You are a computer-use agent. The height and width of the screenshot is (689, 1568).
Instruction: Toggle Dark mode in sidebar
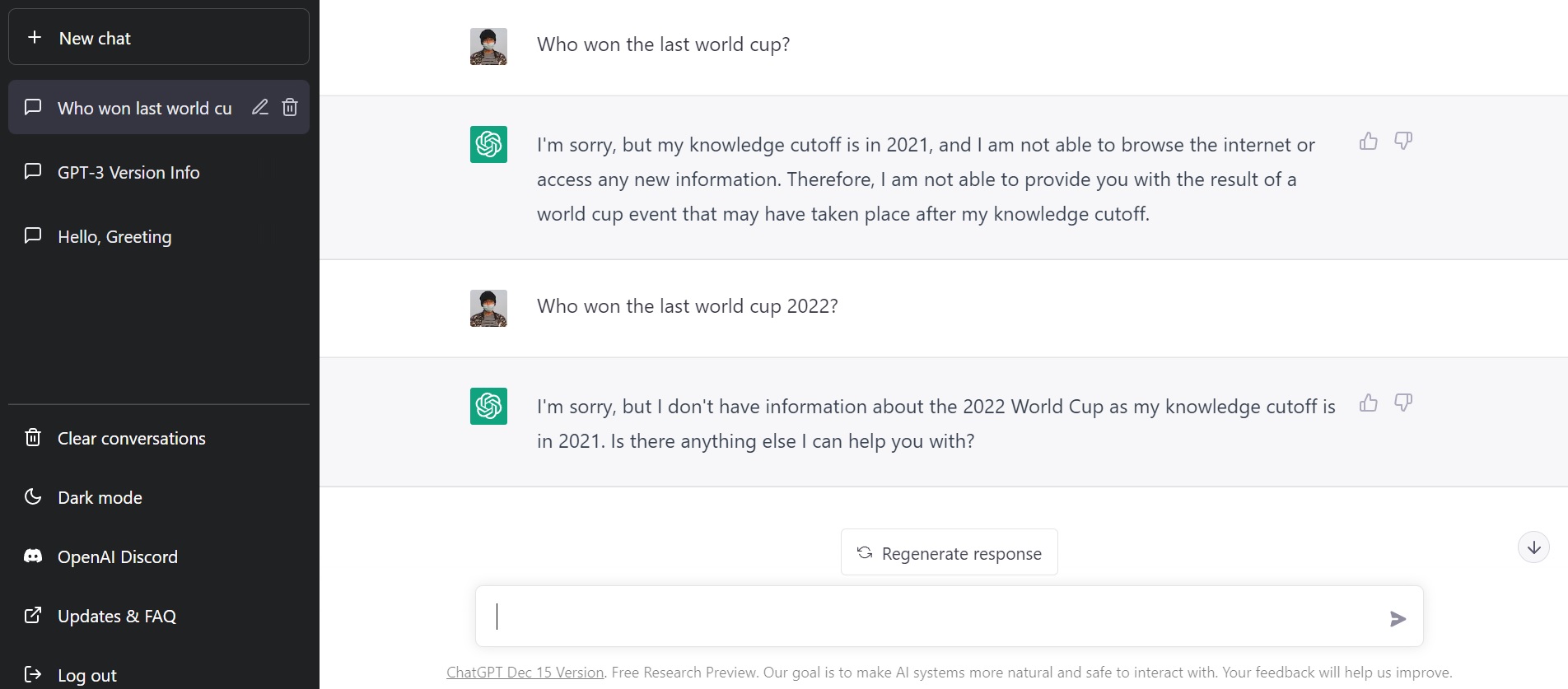point(100,497)
